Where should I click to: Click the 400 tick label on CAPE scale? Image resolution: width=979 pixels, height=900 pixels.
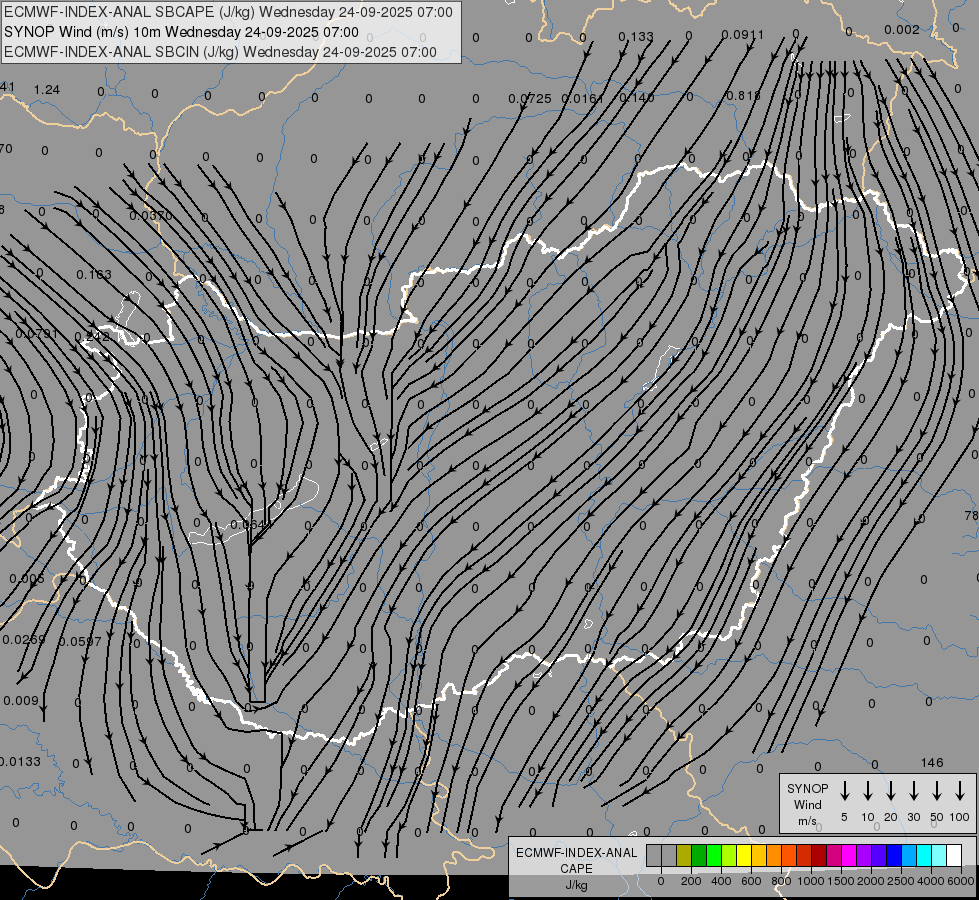click(x=721, y=881)
